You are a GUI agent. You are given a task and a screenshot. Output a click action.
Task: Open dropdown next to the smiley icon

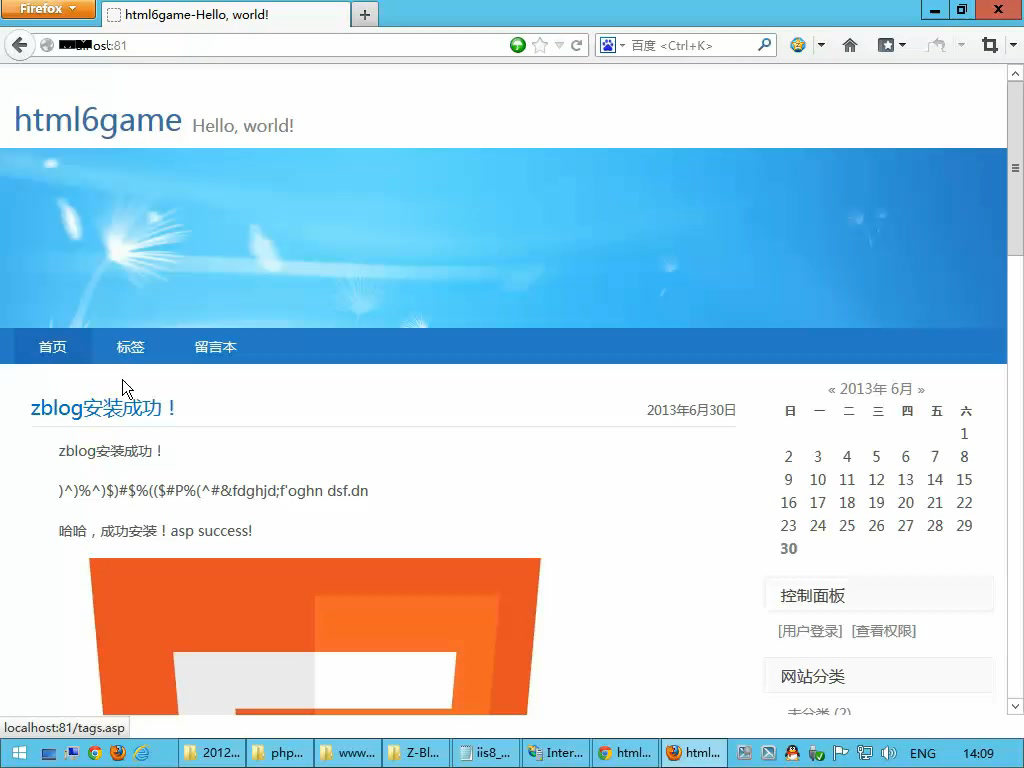coord(822,45)
